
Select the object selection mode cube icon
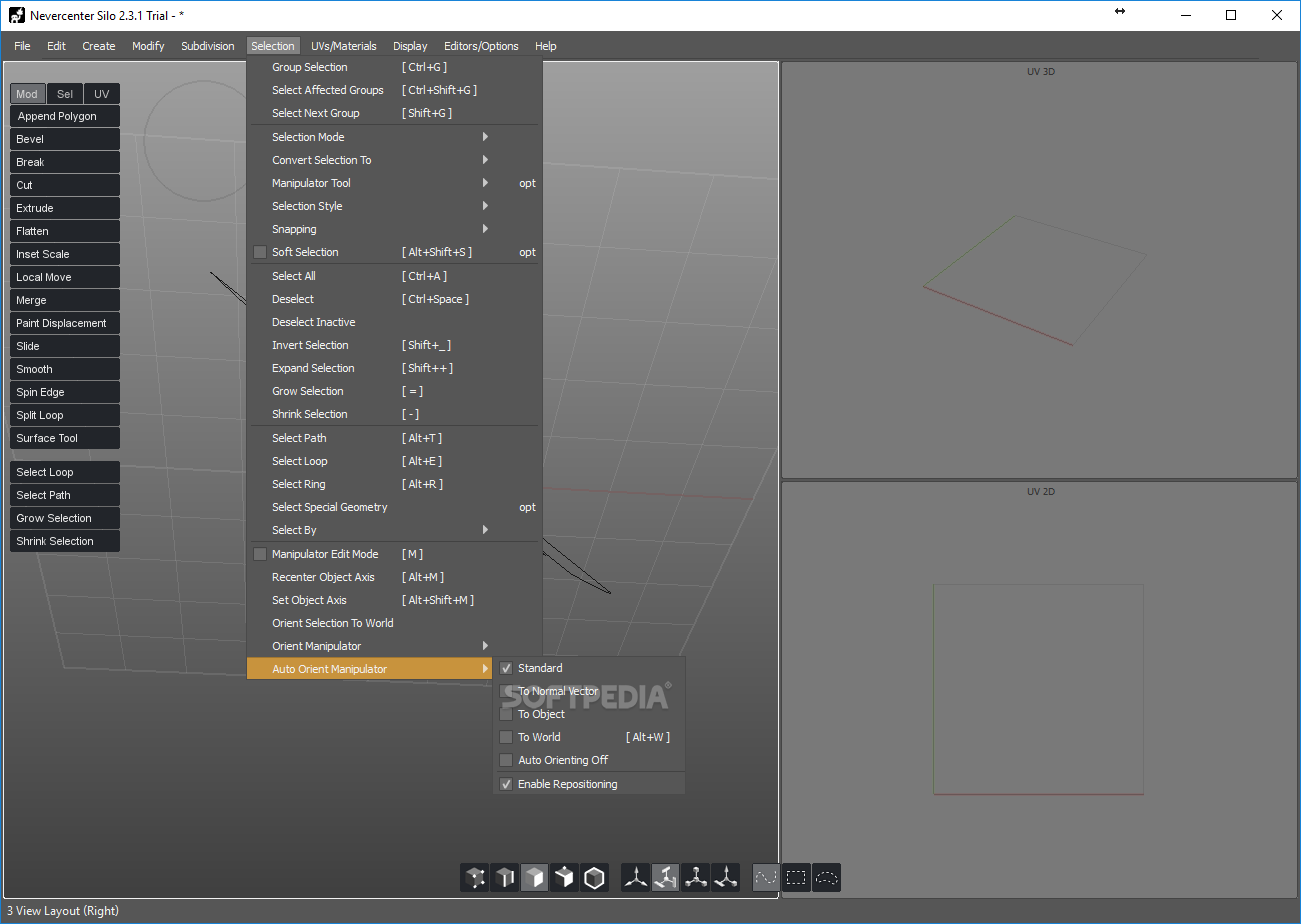click(x=595, y=878)
